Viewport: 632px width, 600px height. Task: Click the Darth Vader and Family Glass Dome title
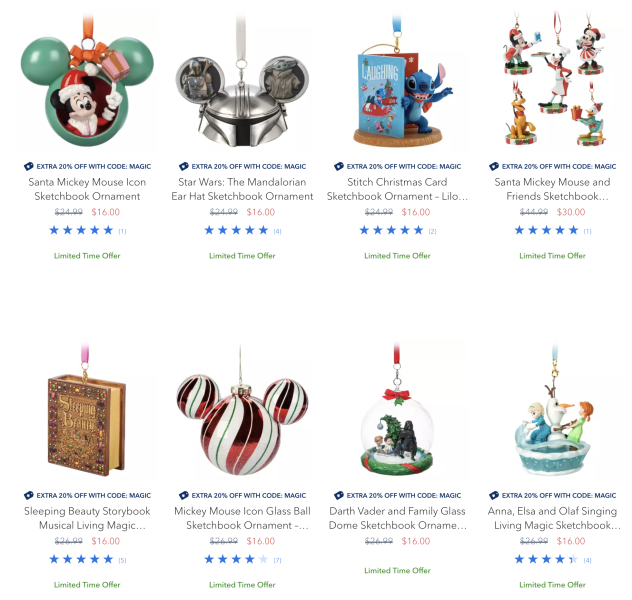(397, 518)
